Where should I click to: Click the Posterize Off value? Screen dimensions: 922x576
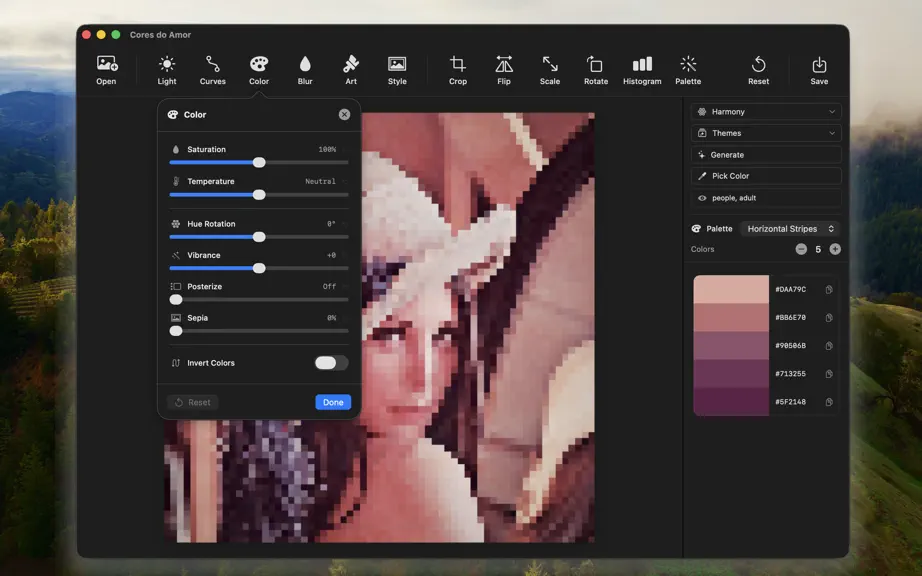click(x=329, y=286)
